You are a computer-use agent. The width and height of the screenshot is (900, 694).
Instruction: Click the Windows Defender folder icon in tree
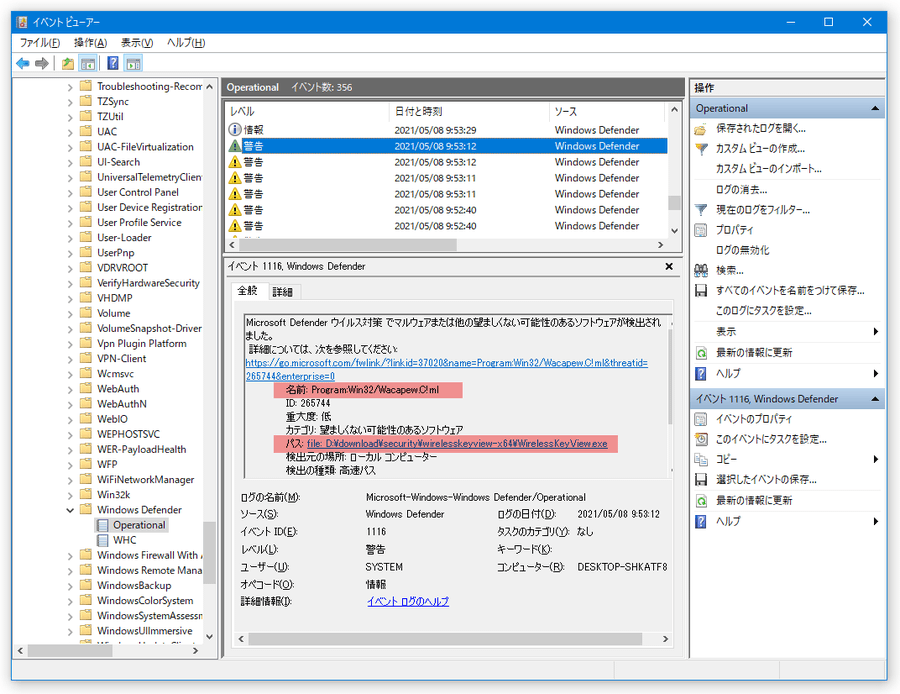point(86,509)
